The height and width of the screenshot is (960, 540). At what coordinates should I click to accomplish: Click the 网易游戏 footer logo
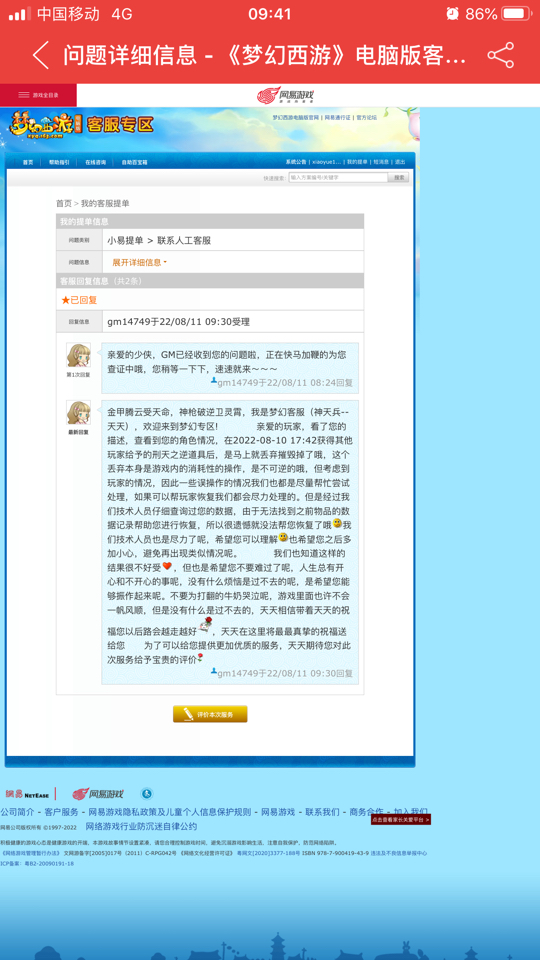97,794
